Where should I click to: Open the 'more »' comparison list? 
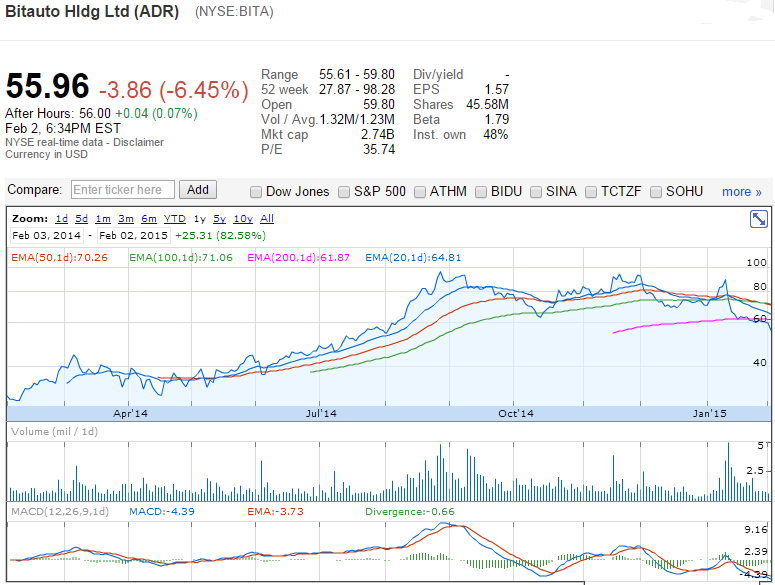741,192
